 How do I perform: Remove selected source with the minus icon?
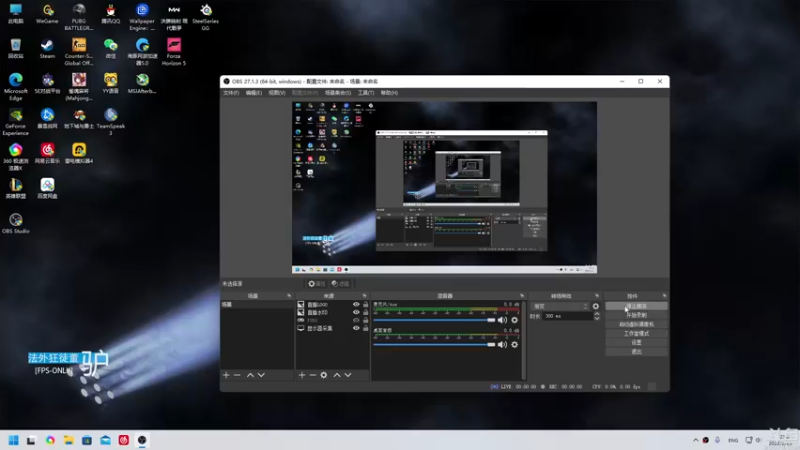click(313, 375)
